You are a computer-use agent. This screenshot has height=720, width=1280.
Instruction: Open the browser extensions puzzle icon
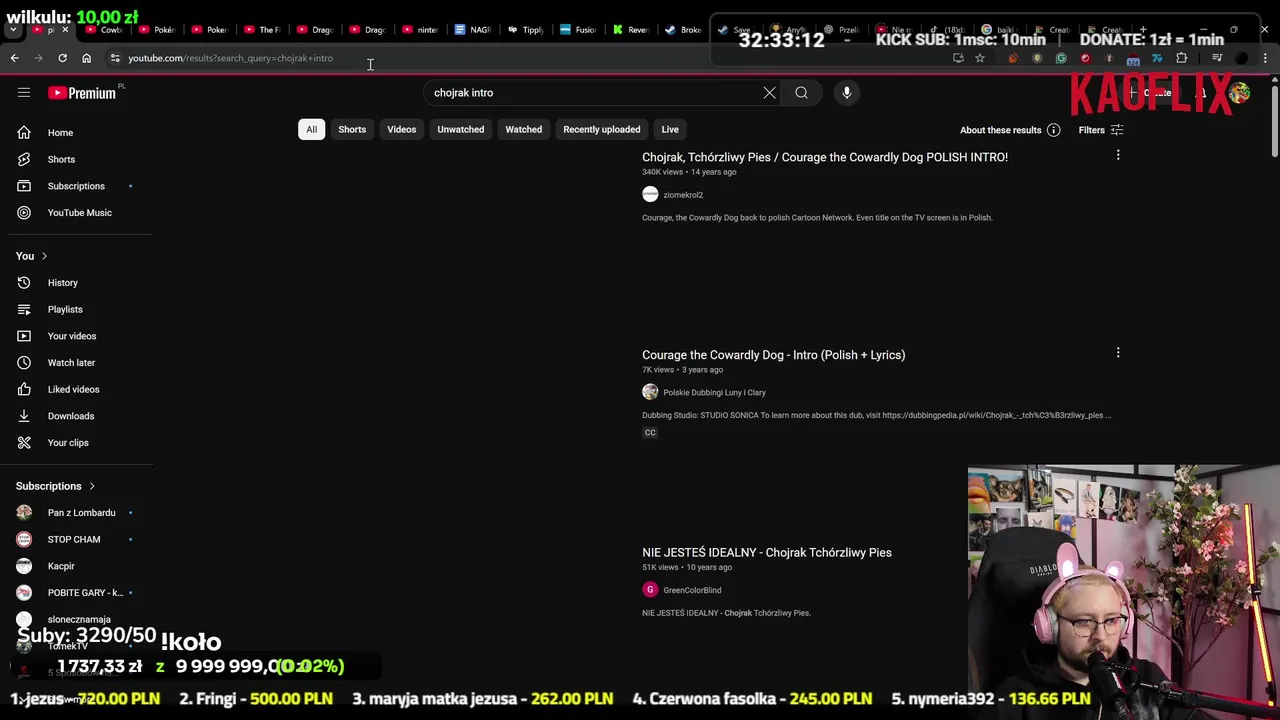[1181, 58]
